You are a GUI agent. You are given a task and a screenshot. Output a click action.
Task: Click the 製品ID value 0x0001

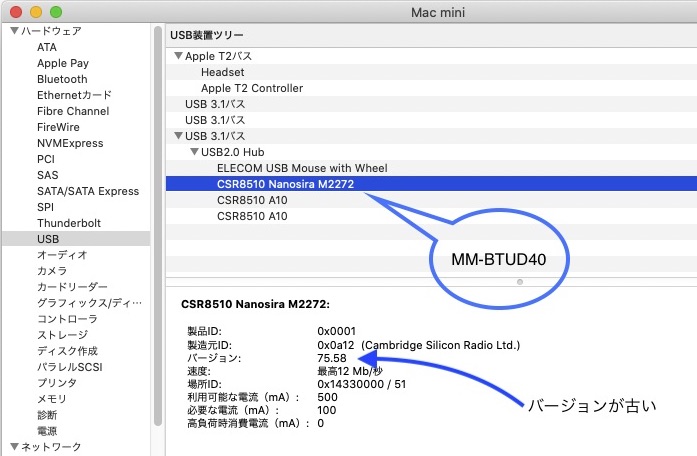point(336,332)
